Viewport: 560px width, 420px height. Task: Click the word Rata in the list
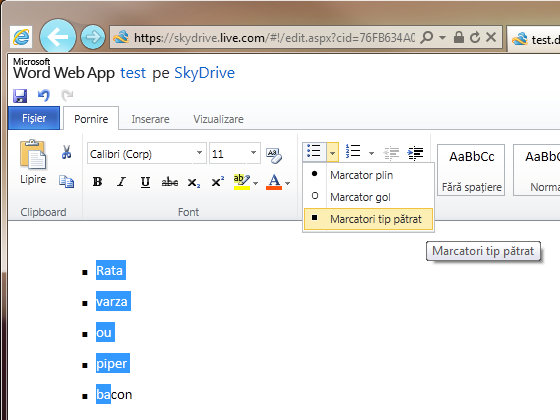110,270
